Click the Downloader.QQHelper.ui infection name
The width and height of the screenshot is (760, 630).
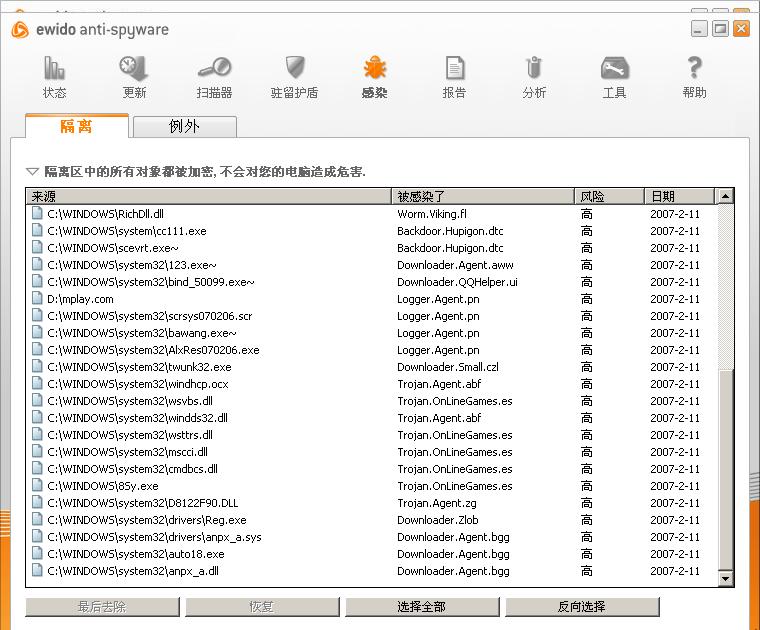point(457,282)
